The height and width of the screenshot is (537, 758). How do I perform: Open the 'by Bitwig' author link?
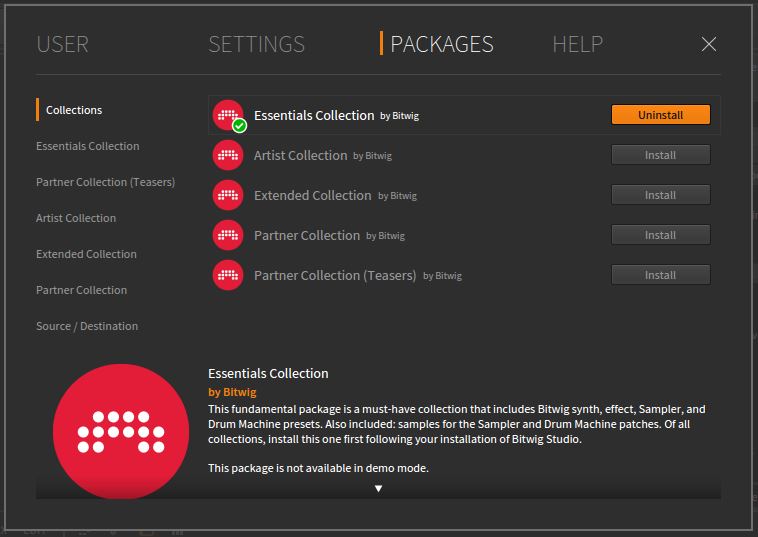pos(232,392)
